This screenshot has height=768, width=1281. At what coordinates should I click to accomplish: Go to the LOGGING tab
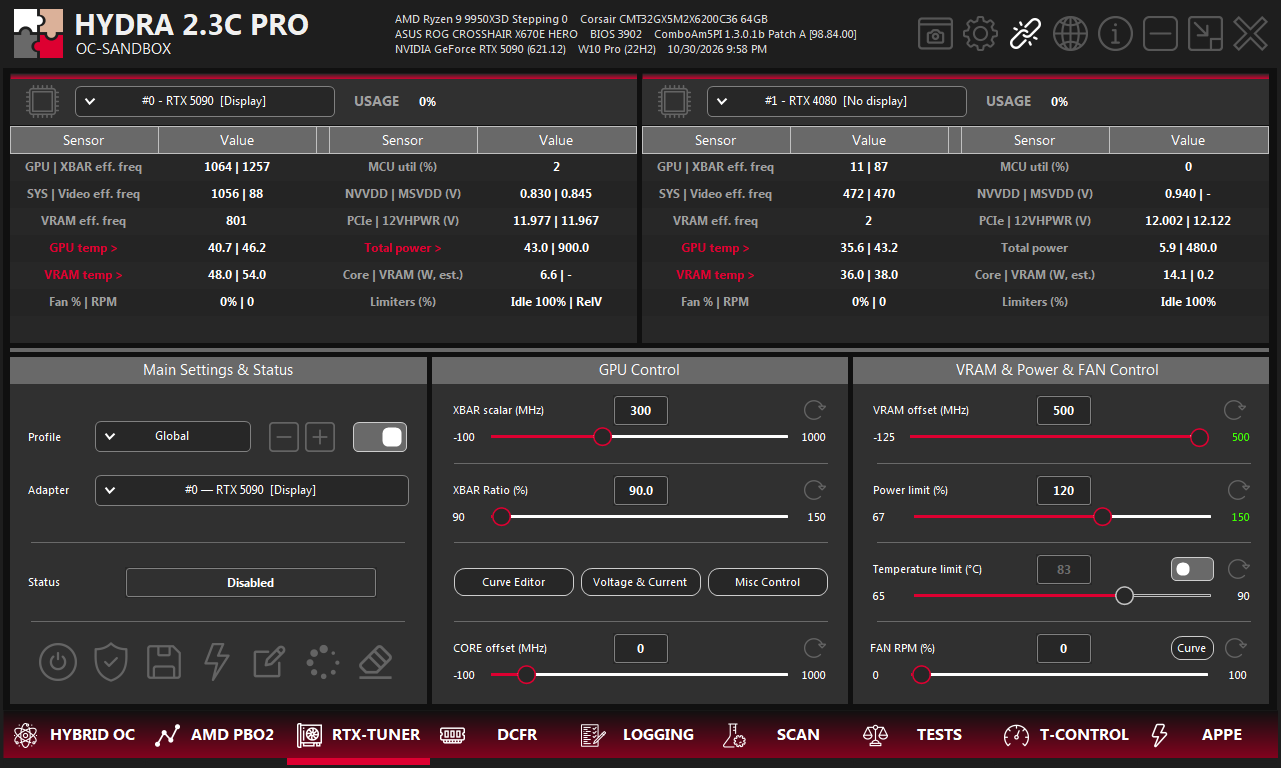(637, 735)
